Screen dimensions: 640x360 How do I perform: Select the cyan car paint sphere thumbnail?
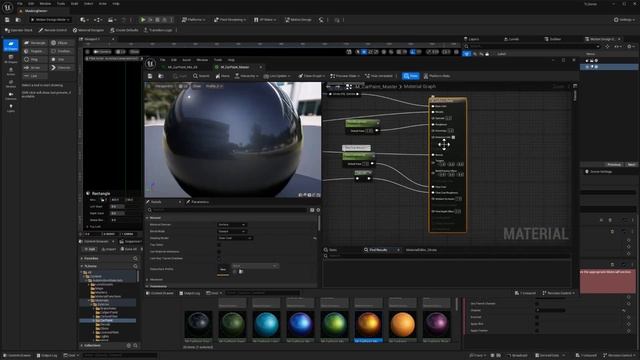tap(266, 324)
